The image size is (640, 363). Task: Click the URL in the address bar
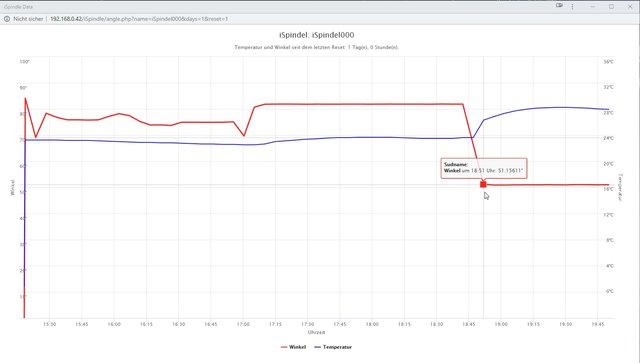click(x=139, y=19)
